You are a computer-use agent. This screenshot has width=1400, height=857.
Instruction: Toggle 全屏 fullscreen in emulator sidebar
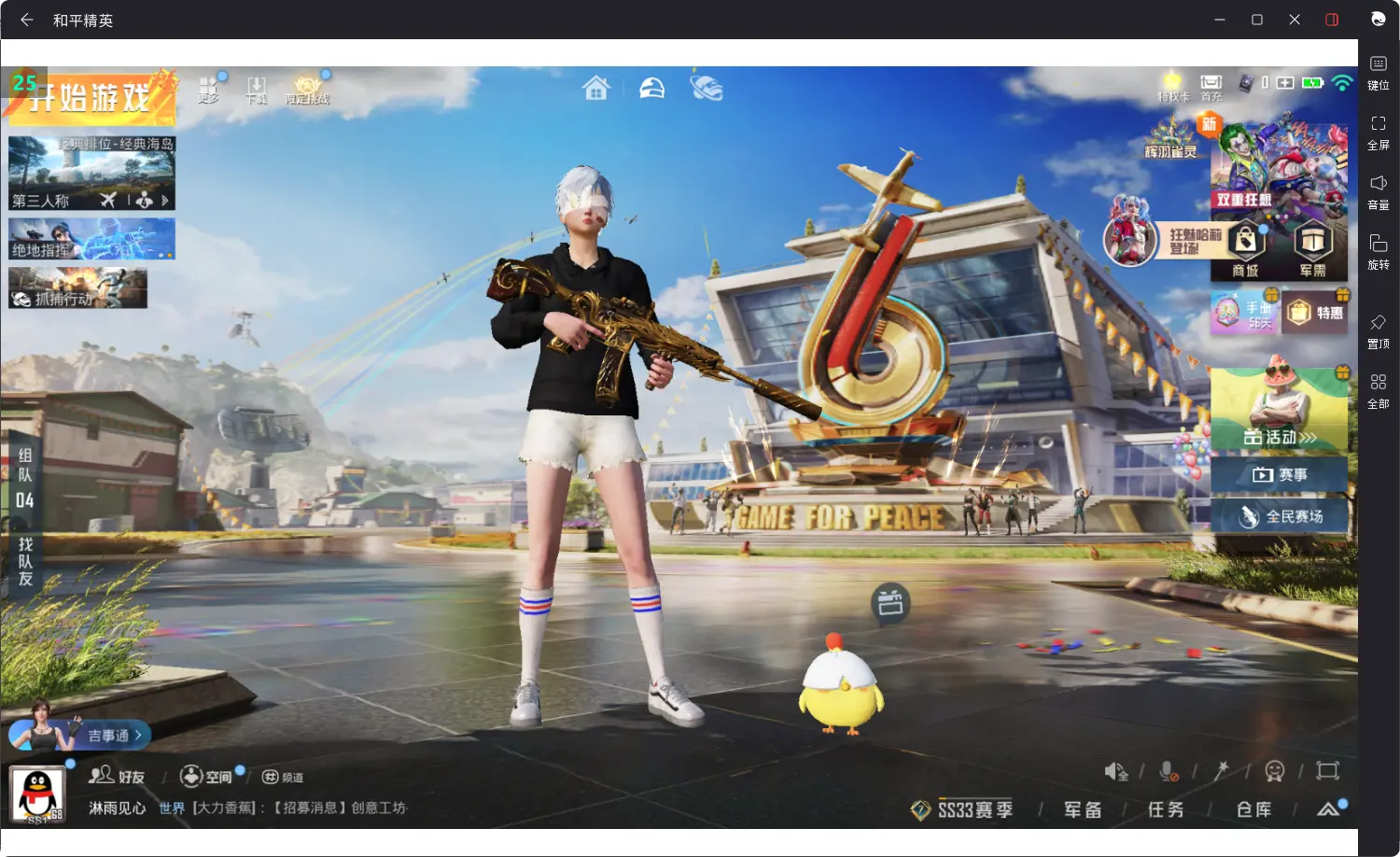point(1378,132)
